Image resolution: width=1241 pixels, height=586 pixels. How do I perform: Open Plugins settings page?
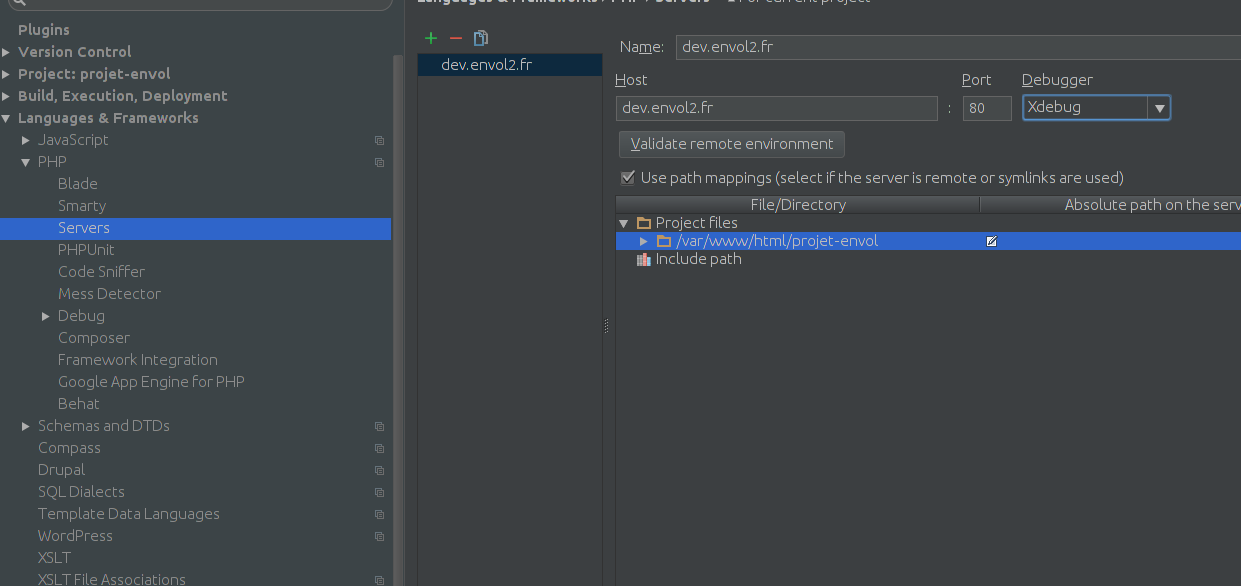(x=44, y=30)
